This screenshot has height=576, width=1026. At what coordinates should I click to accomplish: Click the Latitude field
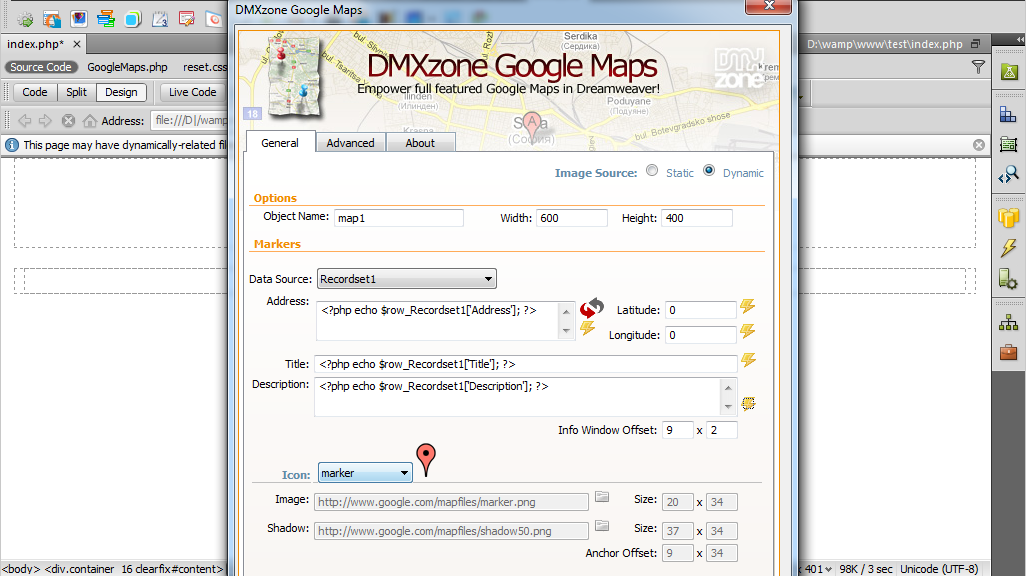point(701,310)
